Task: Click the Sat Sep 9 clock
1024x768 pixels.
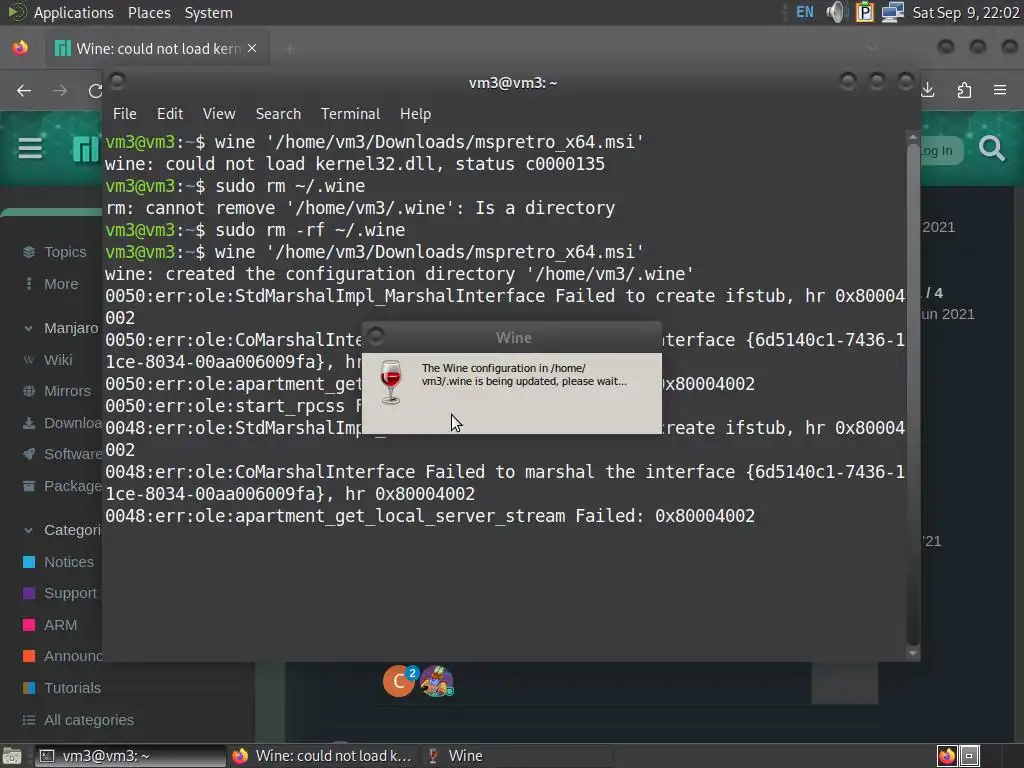Action: coord(965,12)
